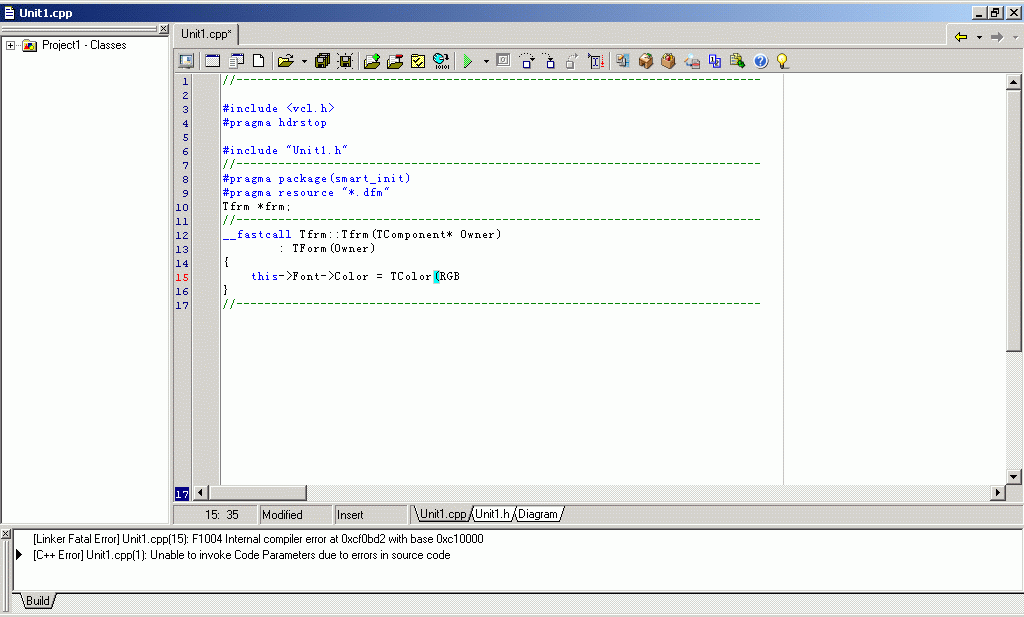Click the open package box icon
The width and height of the screenshot is (1024, 617).
pos(645,61)
